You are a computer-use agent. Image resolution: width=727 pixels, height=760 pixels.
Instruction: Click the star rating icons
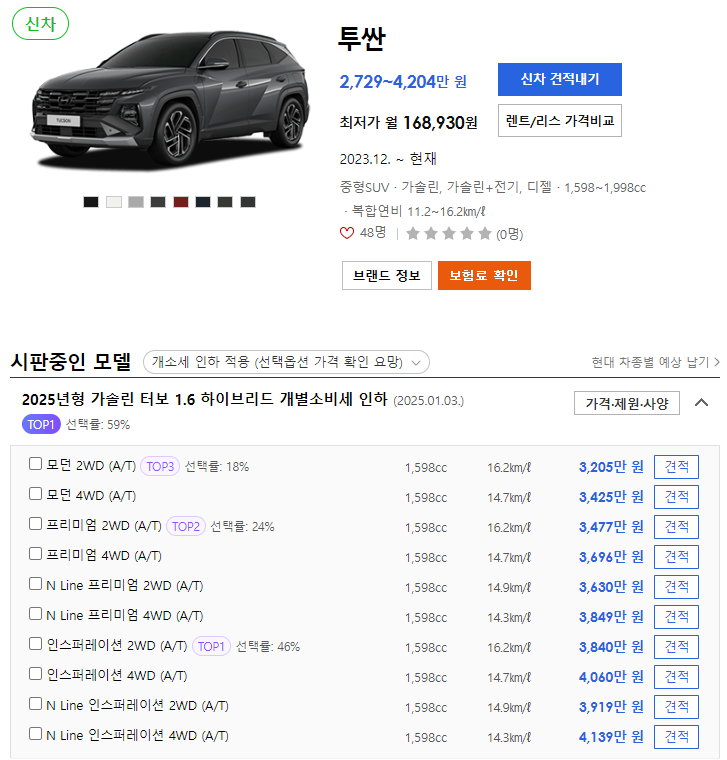pos(449,234)
